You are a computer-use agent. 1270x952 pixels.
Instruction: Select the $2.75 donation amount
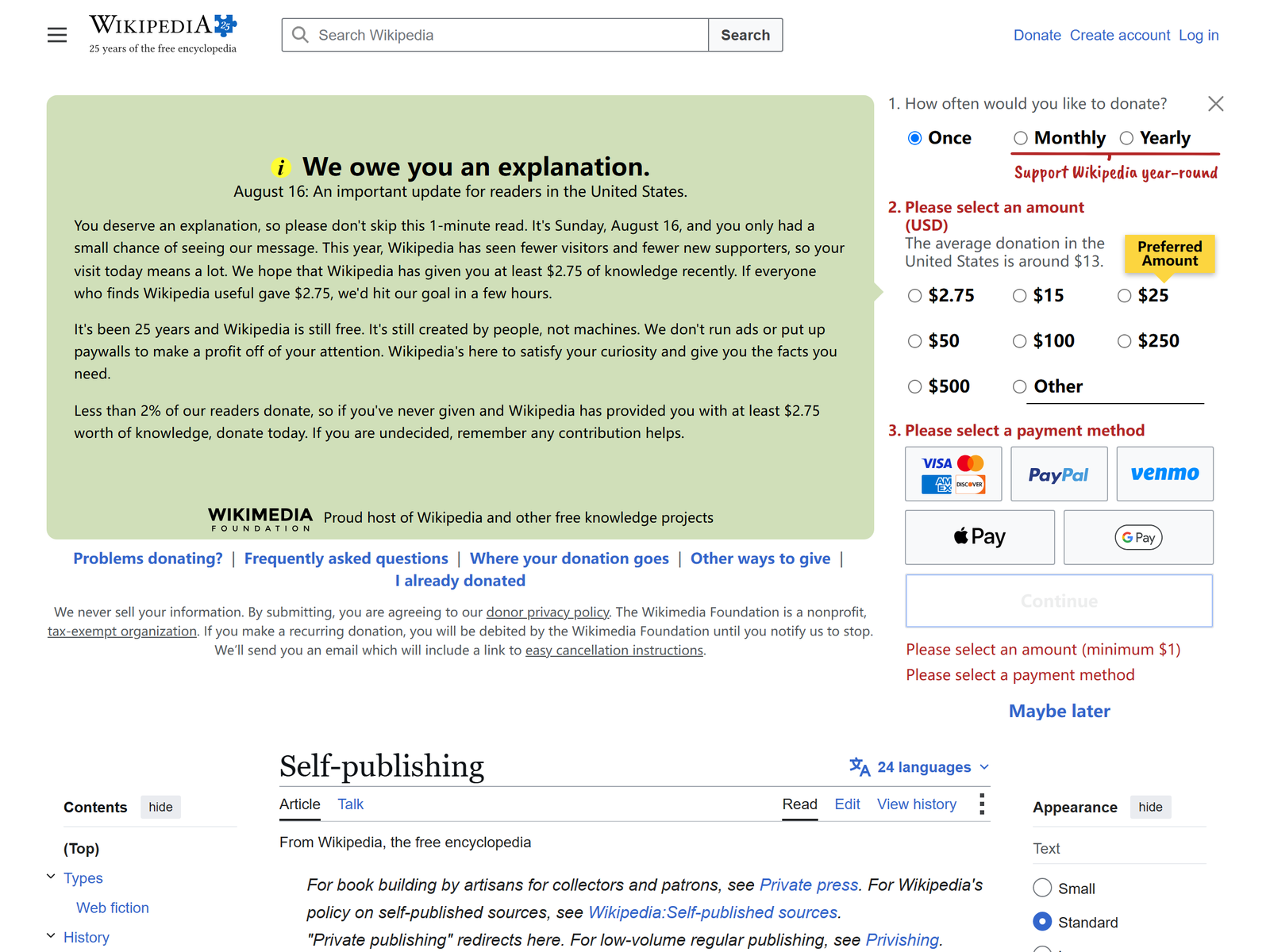914,296
